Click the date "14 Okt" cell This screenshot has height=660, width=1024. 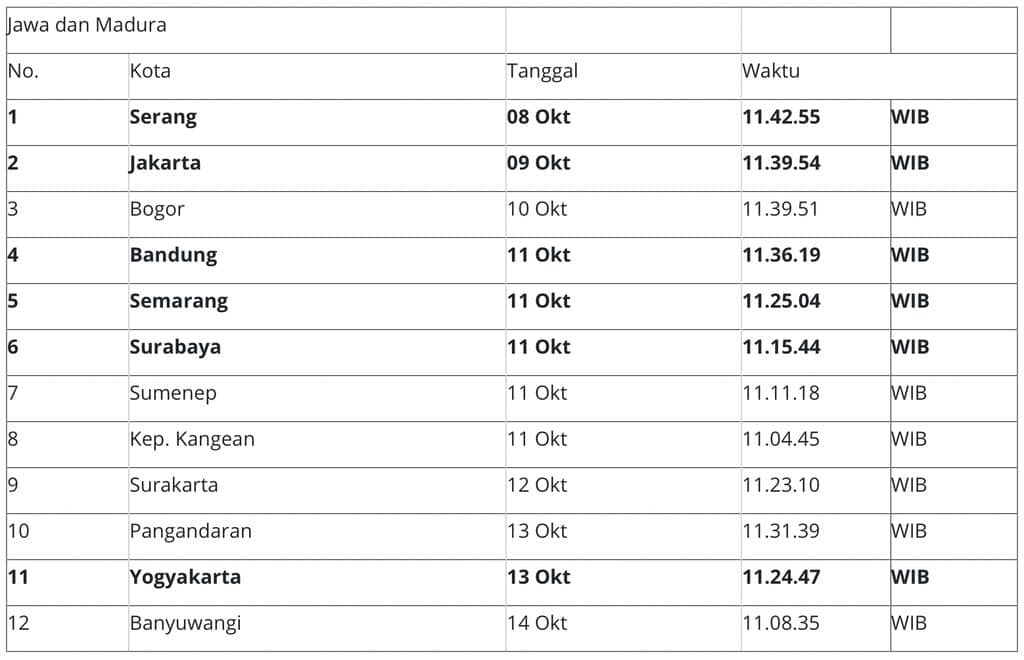[537, 623]
